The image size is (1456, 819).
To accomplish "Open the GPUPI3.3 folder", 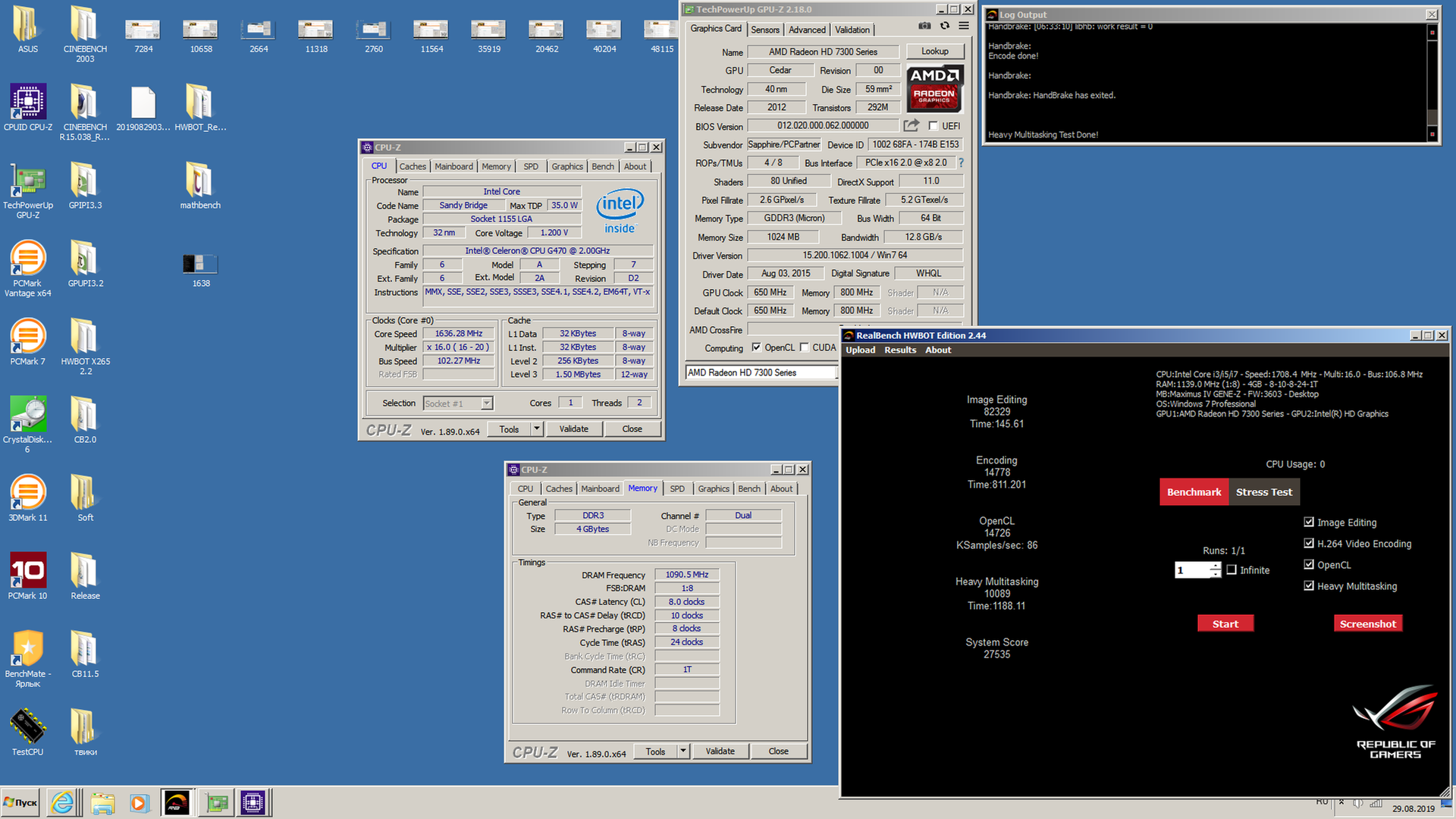I will pos(85,185).
